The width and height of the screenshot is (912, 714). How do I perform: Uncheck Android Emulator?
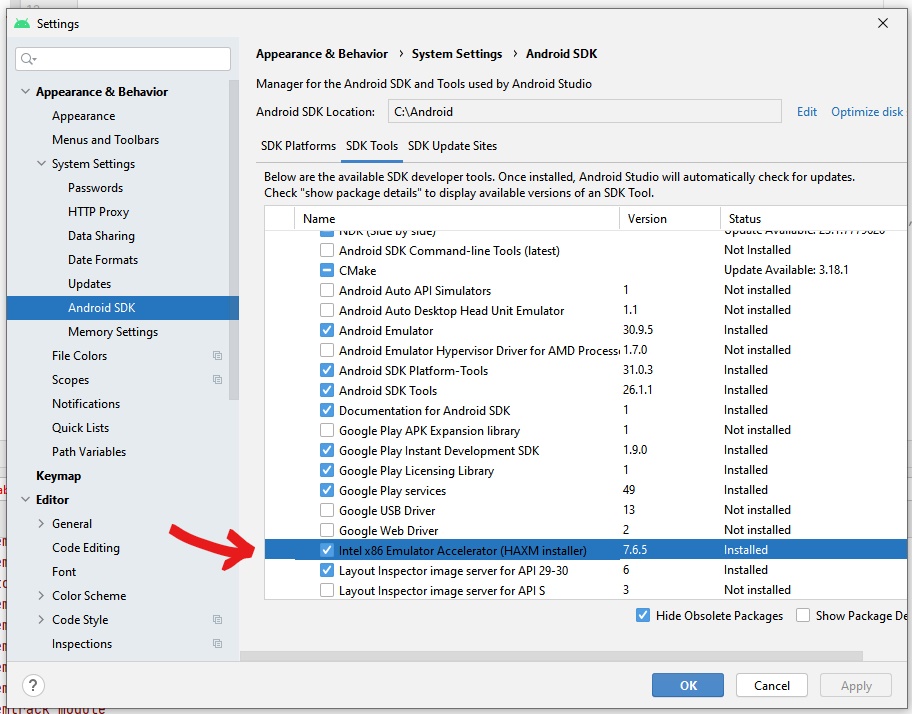coord(327,330)
